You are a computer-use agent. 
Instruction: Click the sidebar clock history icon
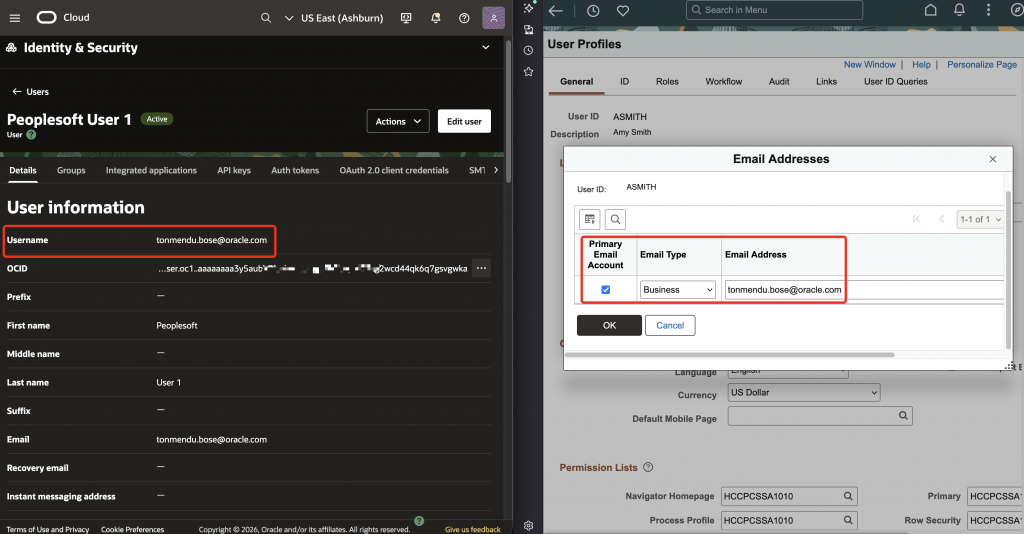click(528, 50)
